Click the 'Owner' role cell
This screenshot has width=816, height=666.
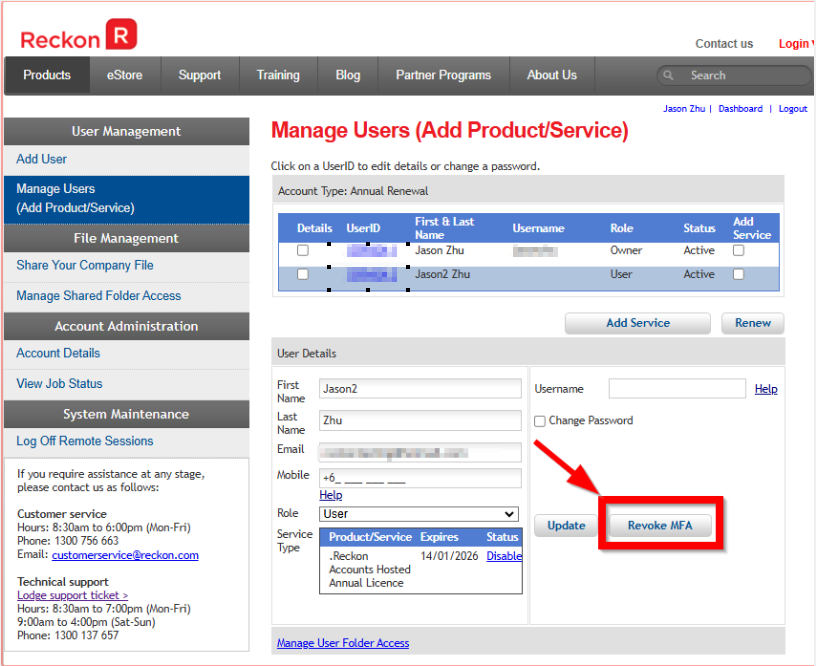click(x=626, y=251)
